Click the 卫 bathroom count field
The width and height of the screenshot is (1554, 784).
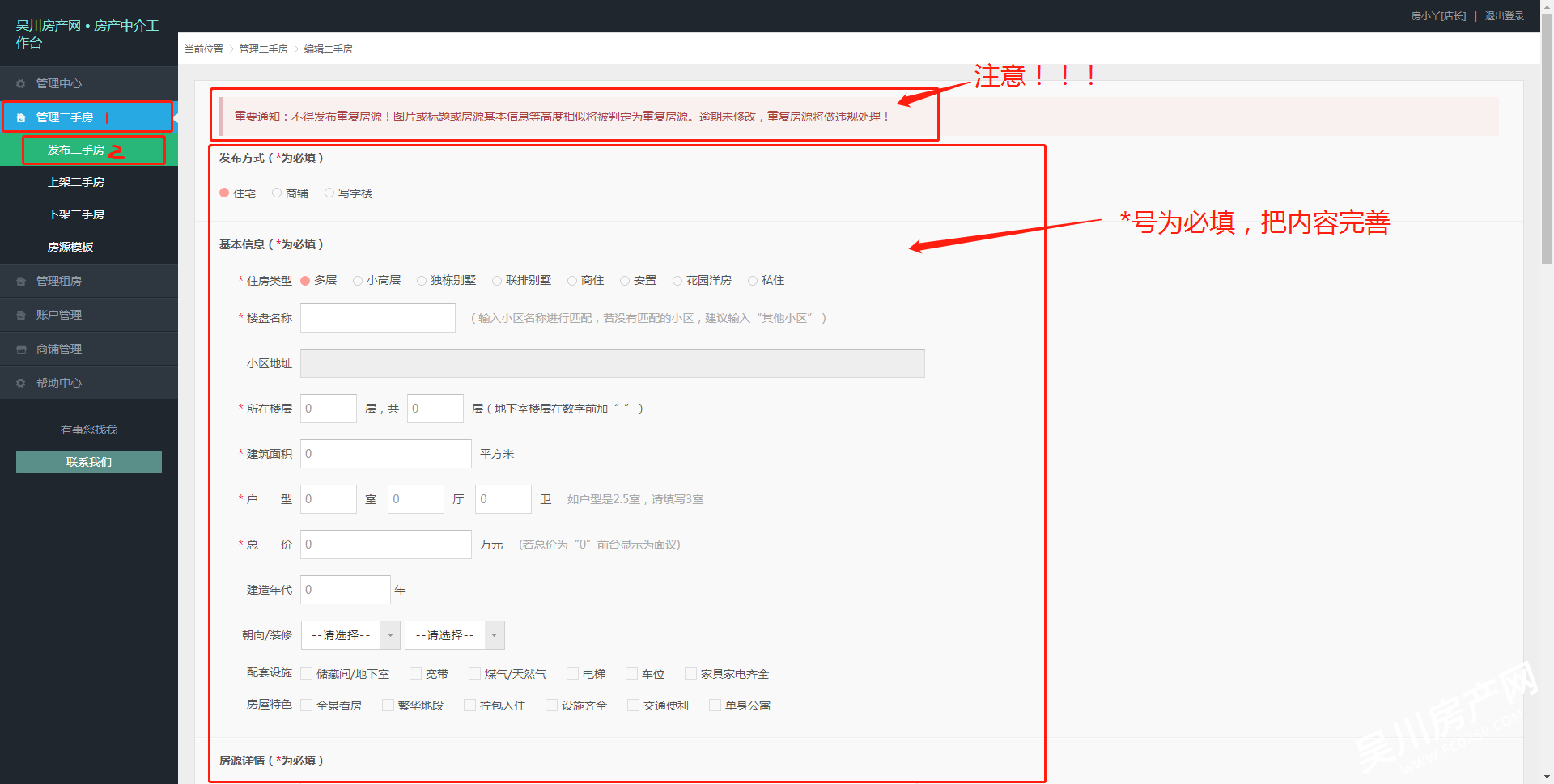click(503, 499)
